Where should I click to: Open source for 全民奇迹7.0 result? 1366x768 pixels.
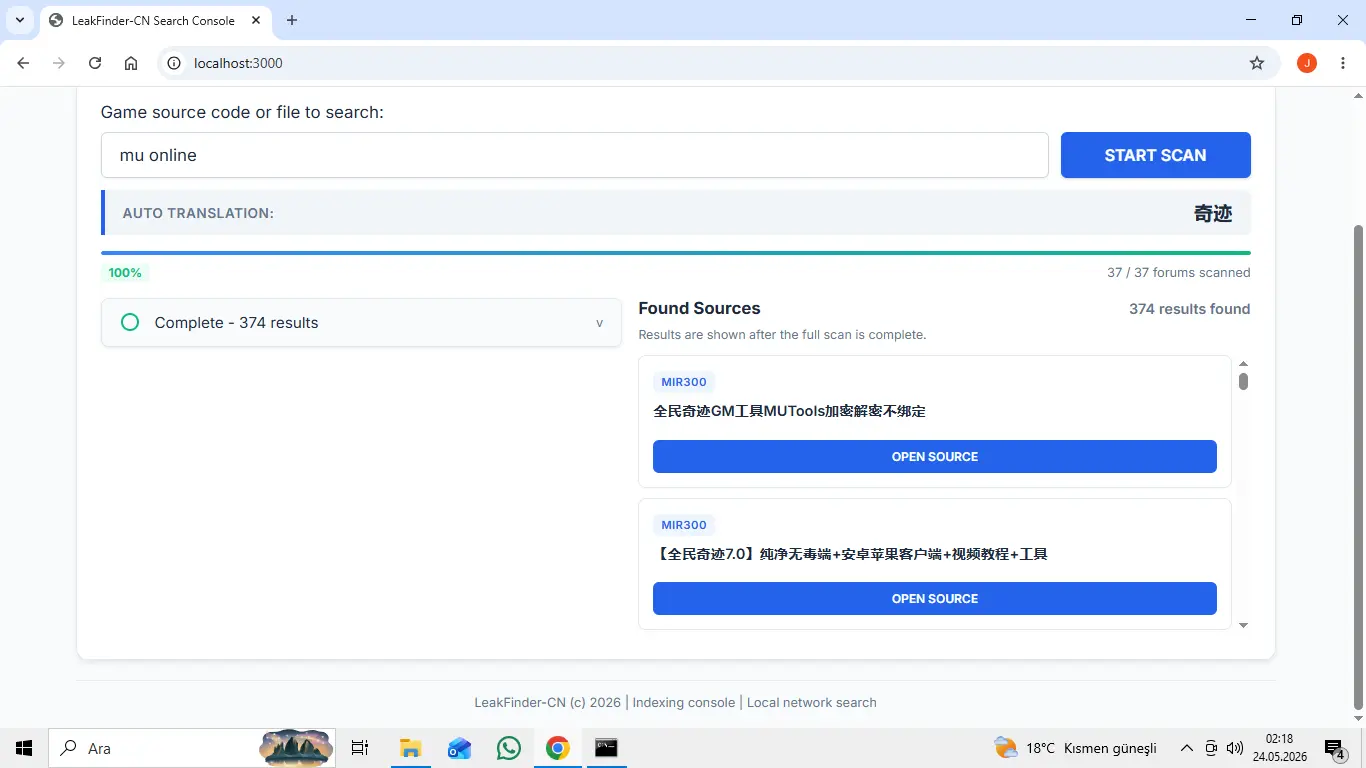click(x=934, y=598)
